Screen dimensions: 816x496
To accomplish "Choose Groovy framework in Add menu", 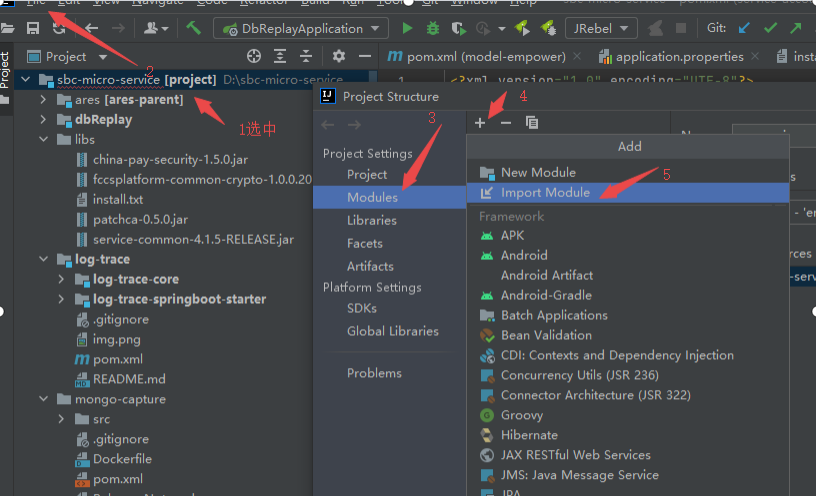I will pos(628,415).
